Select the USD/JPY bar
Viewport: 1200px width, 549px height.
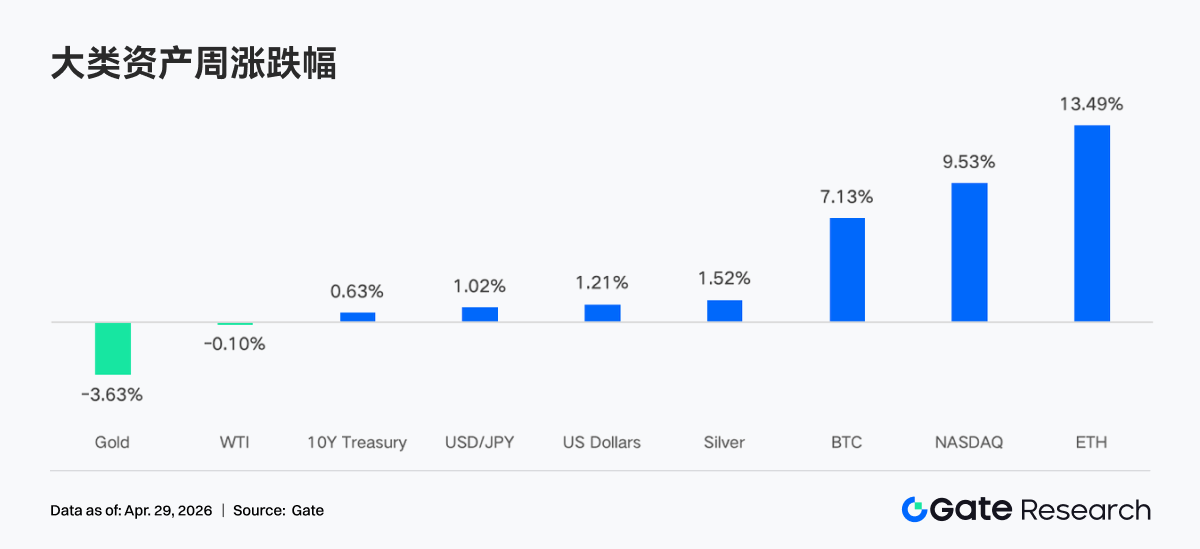click(x=480, y=314)
